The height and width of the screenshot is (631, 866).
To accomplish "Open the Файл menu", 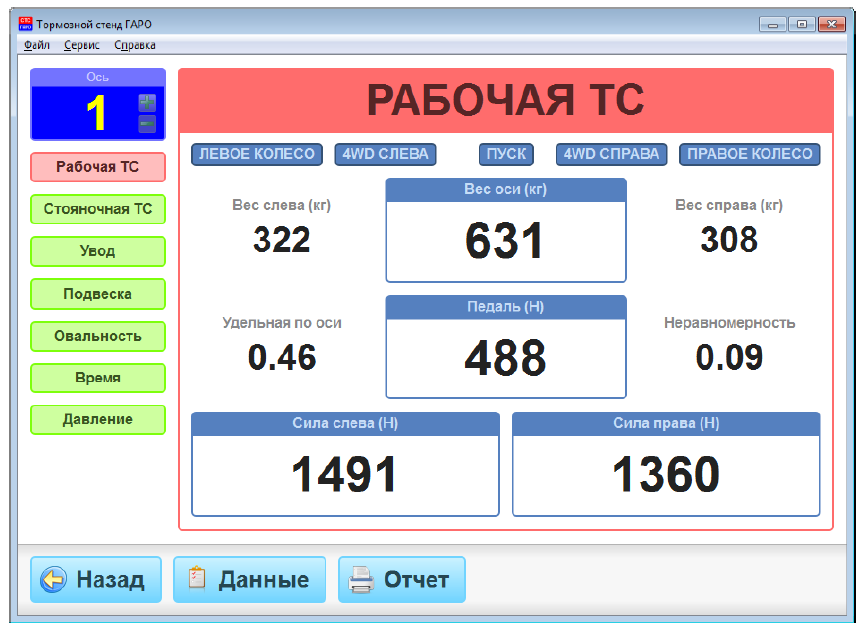I will coord(36,45).
